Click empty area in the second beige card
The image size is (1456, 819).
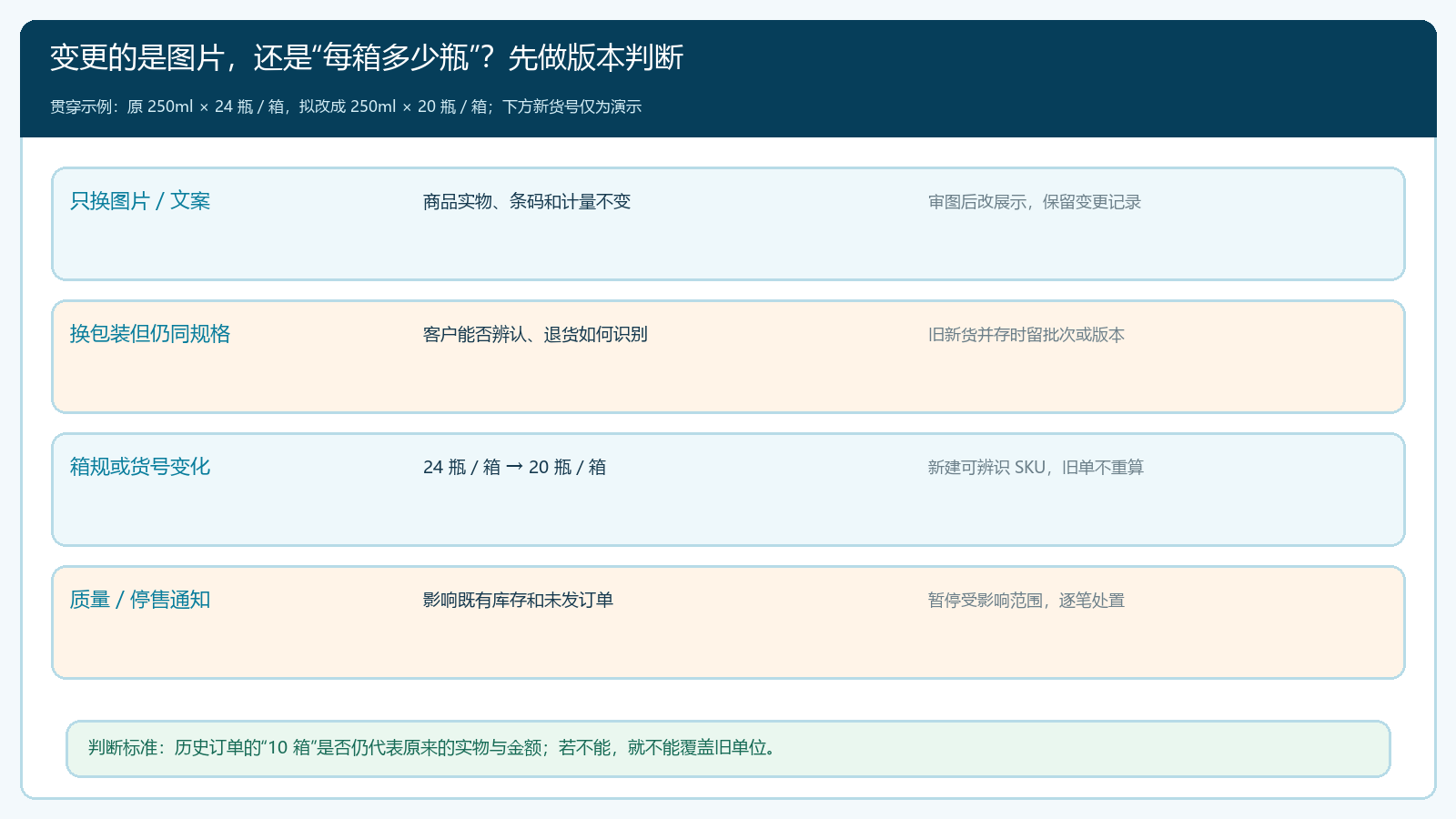(728, 380)
